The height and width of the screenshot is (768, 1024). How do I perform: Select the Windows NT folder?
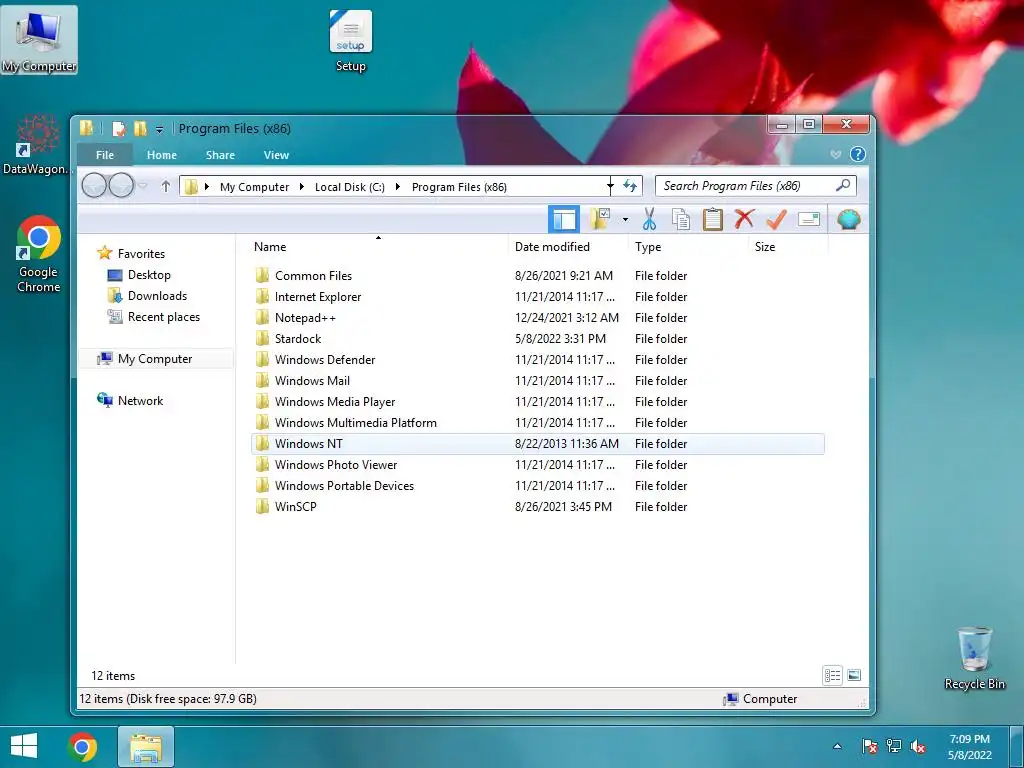tap(537, 443)
